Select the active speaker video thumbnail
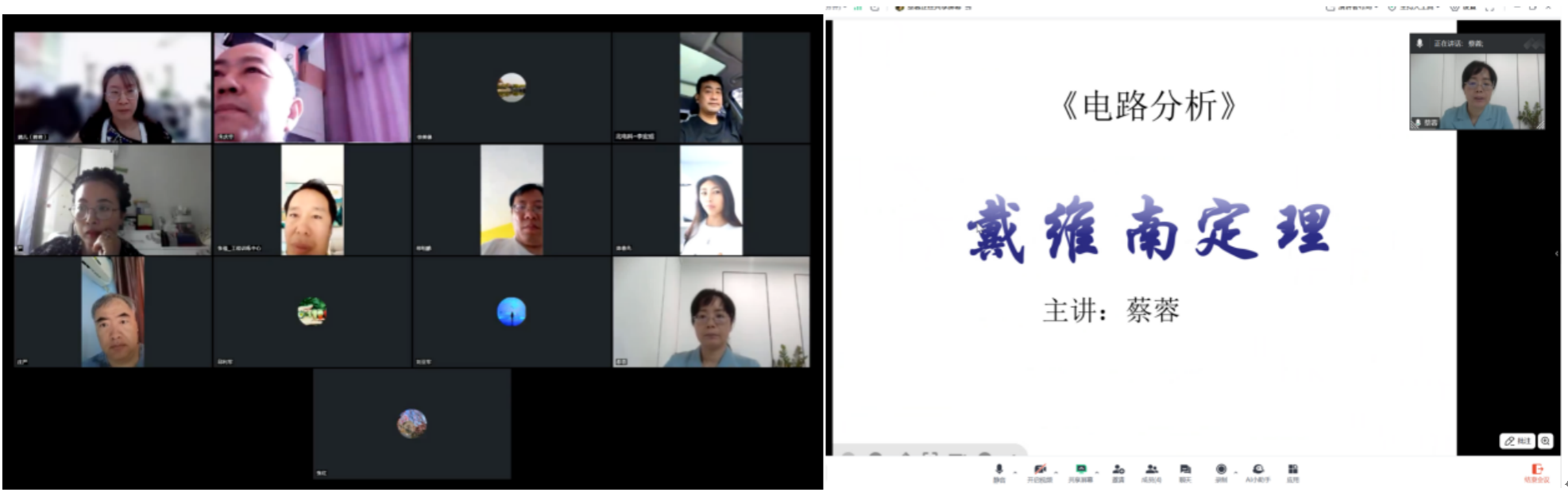This screenshot has width=1568, height=496. [1477, 89]
